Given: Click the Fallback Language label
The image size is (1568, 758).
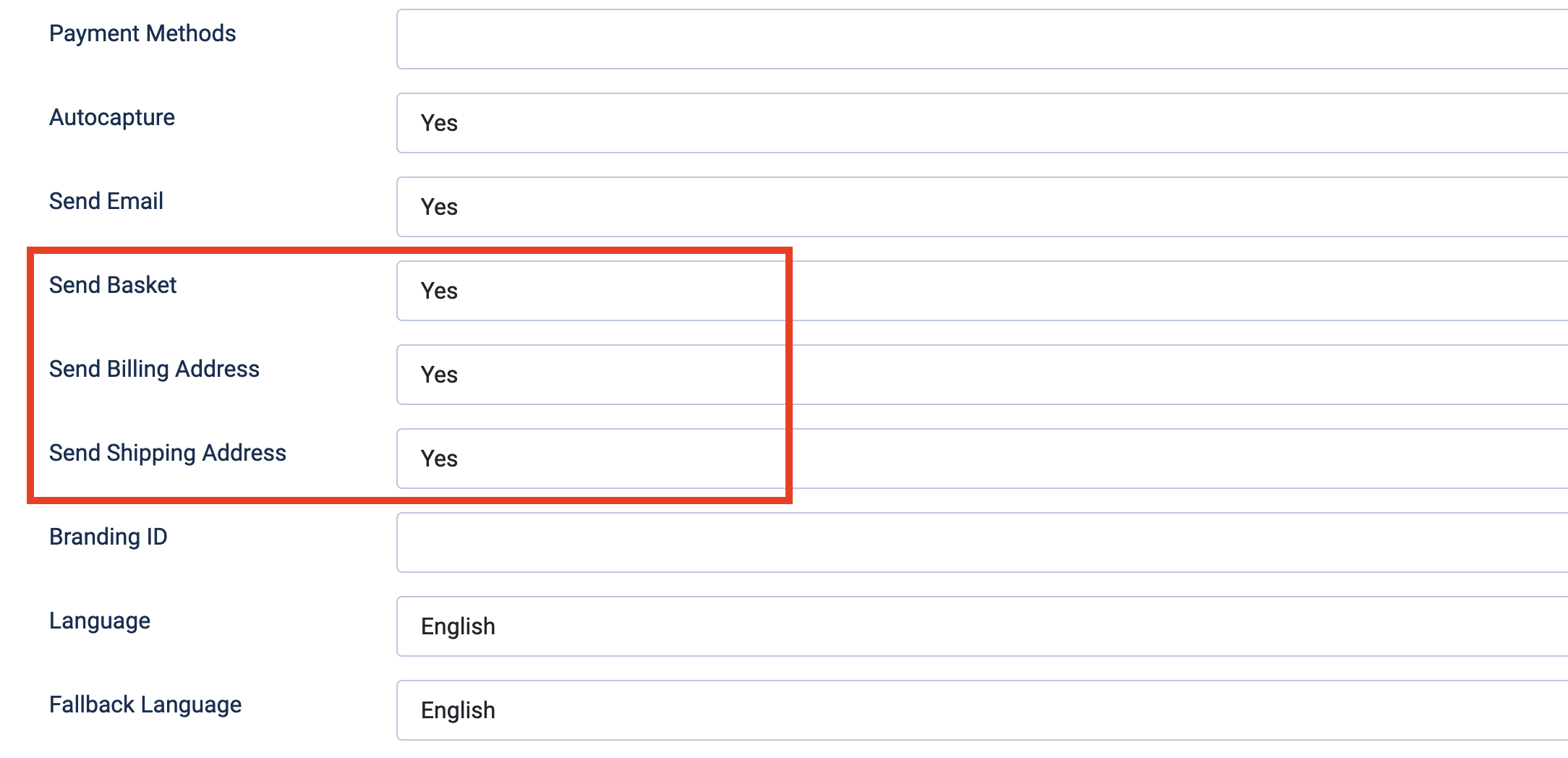Looking at the screenshot, I should [145, 704].
